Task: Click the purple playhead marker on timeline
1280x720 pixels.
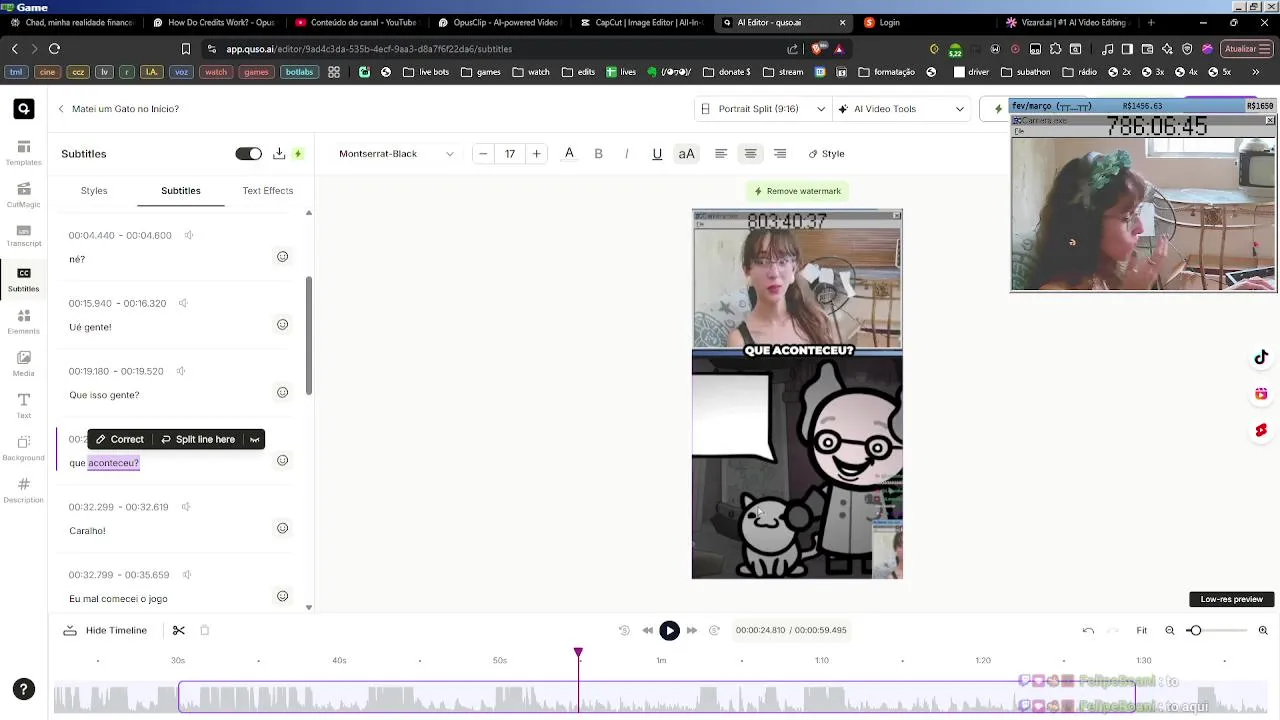Action: click(578, 653)
